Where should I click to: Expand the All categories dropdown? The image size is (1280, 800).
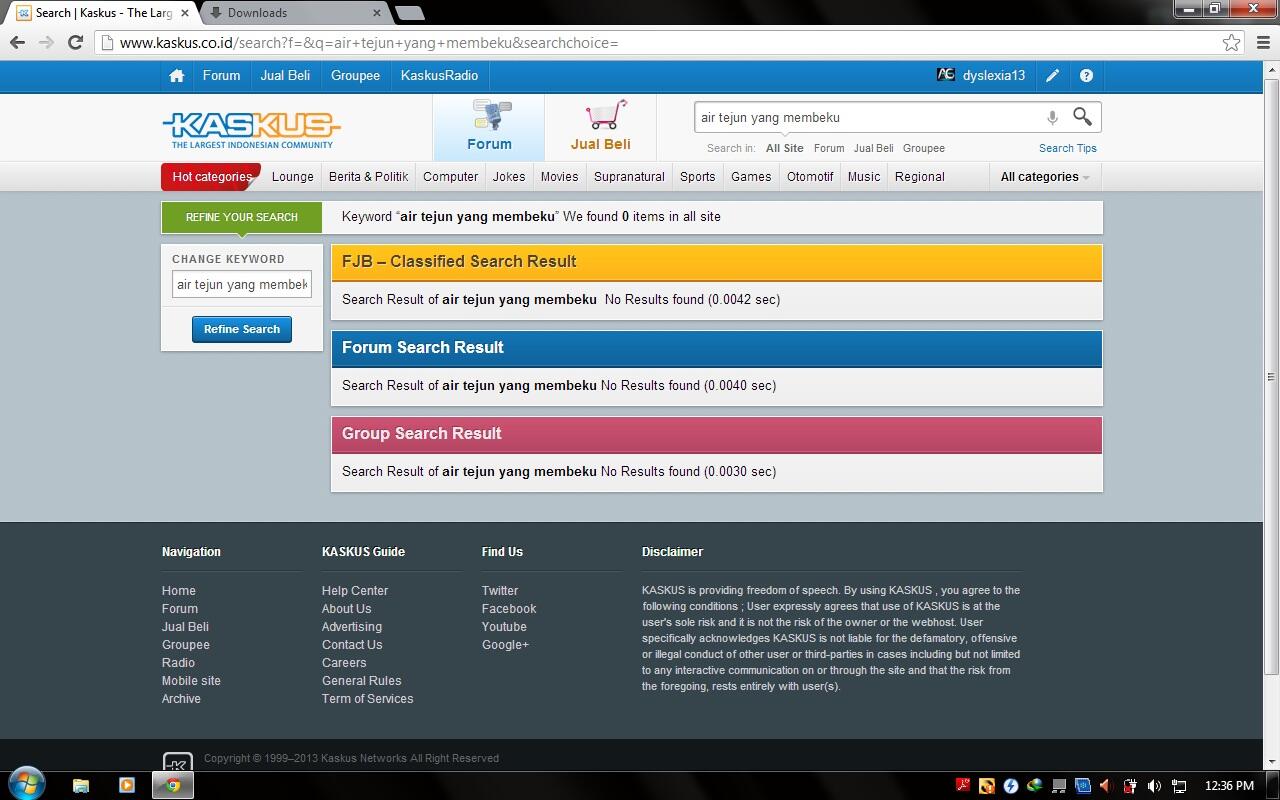1045,177
